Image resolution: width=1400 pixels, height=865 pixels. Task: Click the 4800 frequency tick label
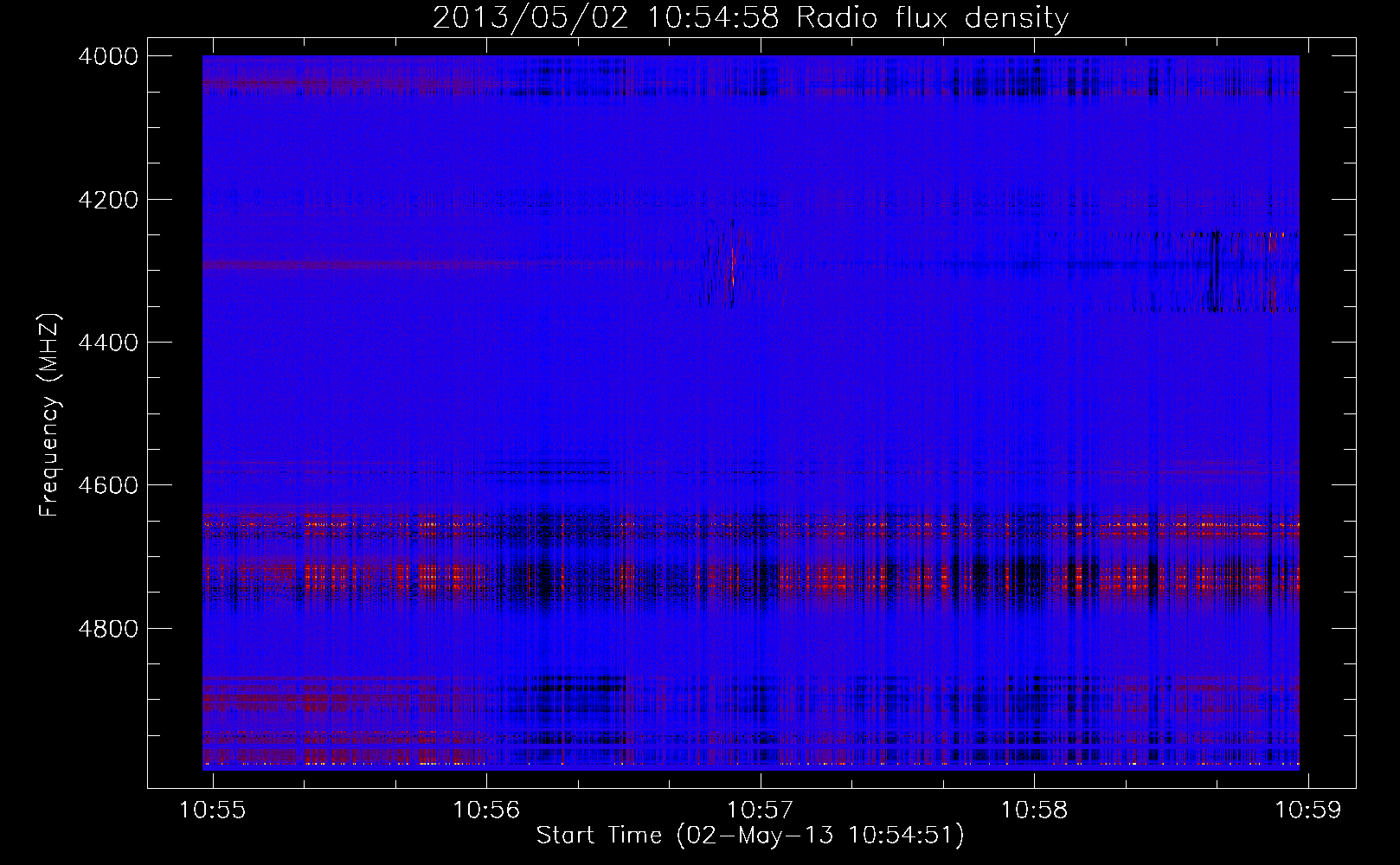108,628
